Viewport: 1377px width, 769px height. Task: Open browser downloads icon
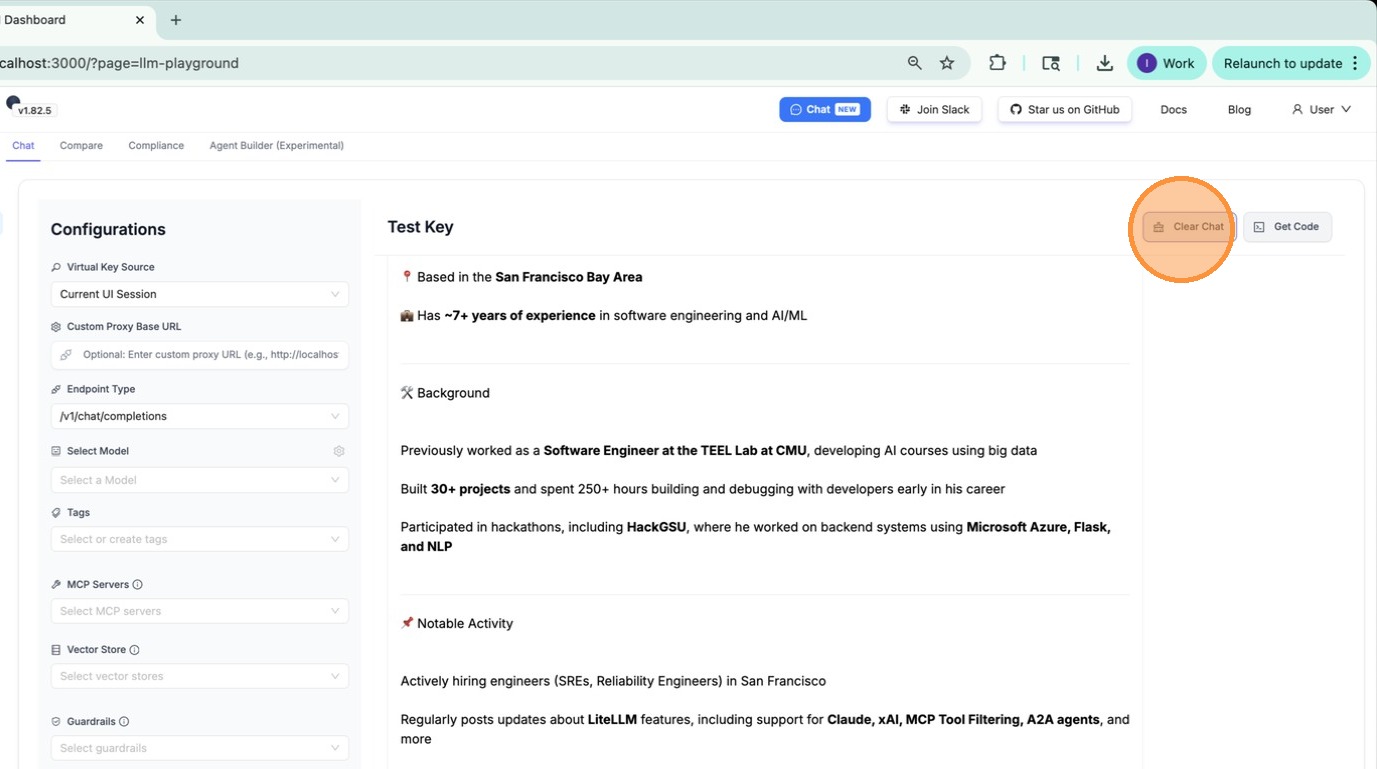[x=1104, y=63]
